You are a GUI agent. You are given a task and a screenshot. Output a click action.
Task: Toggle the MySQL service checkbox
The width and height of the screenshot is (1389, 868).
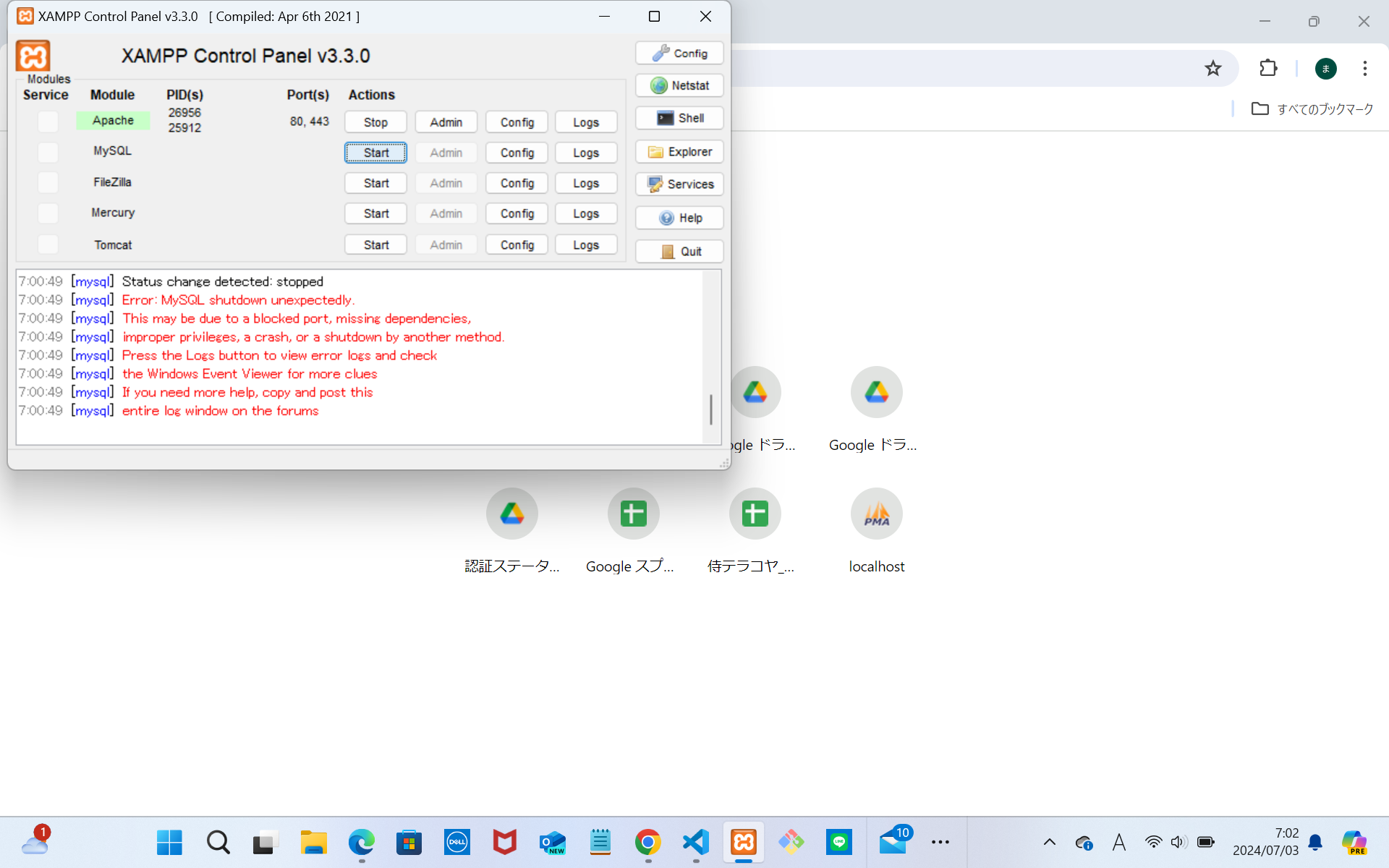click(48, 152)
